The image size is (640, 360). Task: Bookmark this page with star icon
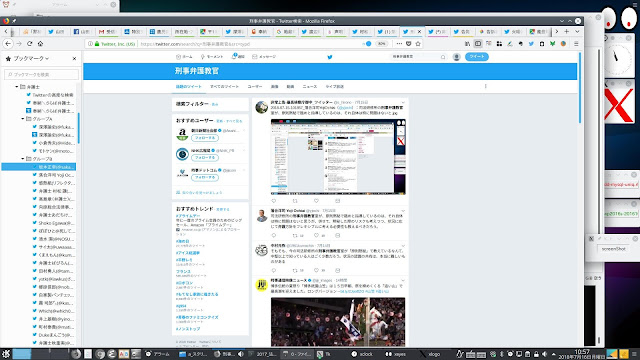pos(418,44)
